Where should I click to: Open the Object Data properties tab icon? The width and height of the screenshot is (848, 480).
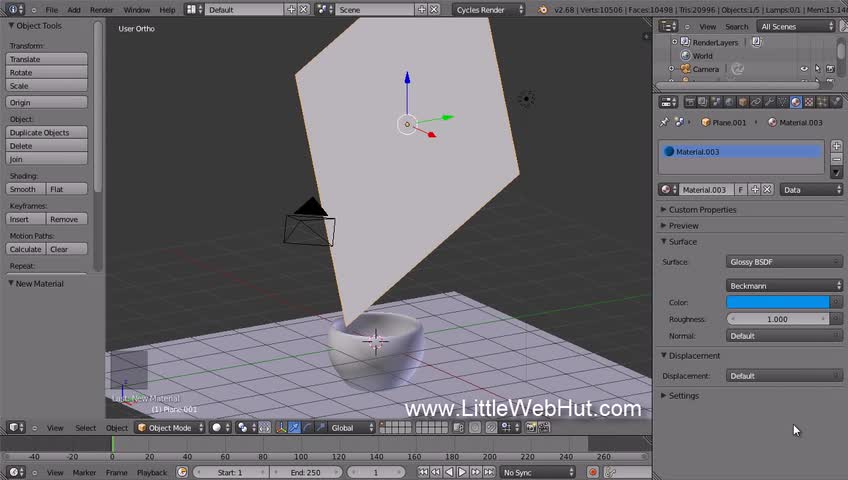tap(782, 102)
